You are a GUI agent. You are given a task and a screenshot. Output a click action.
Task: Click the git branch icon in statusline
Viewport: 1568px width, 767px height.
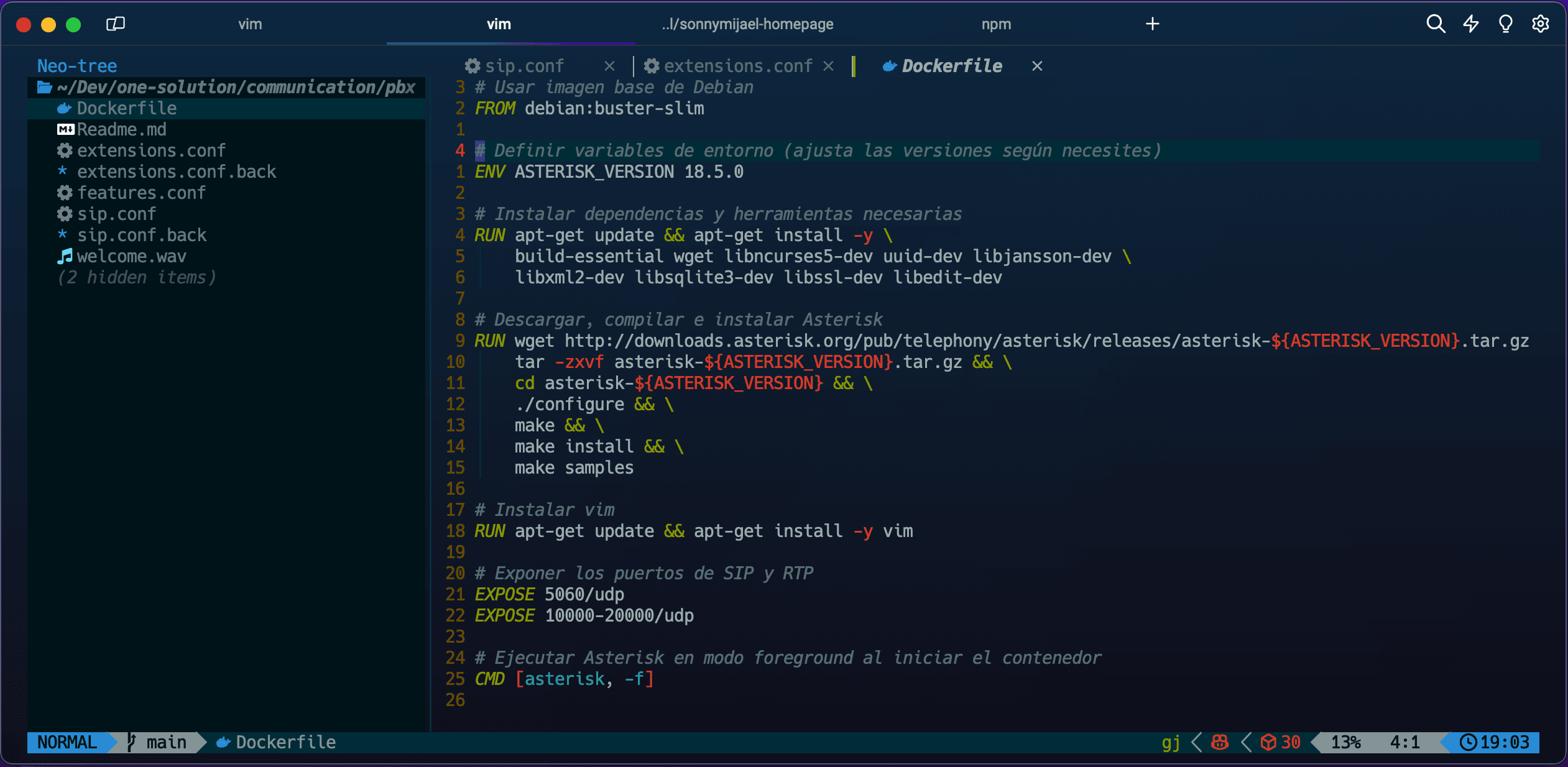pyautogui.click(x=131, y=742)
